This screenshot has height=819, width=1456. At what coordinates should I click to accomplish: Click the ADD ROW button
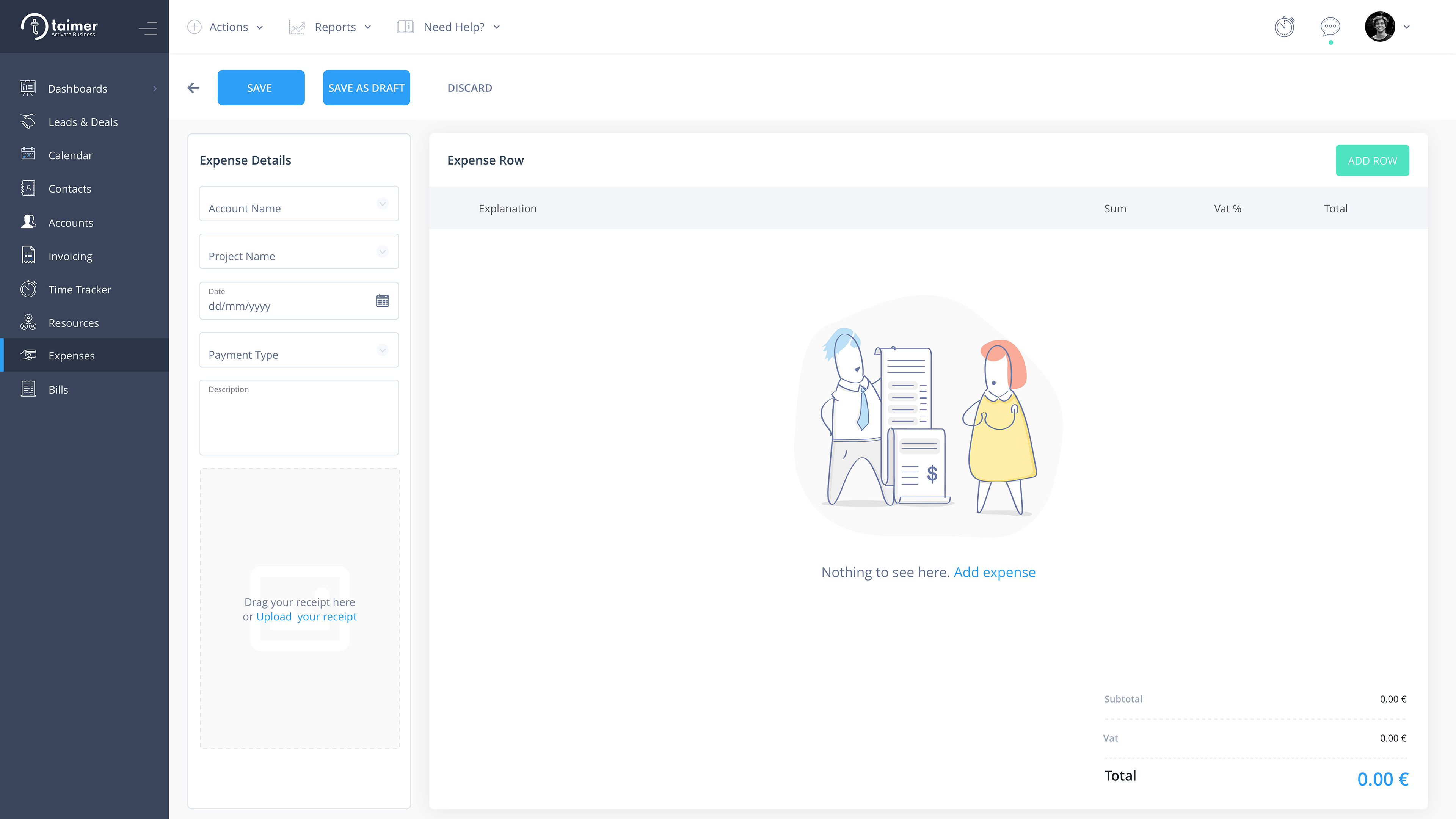pyautogui.click(x=1372, y=160)
